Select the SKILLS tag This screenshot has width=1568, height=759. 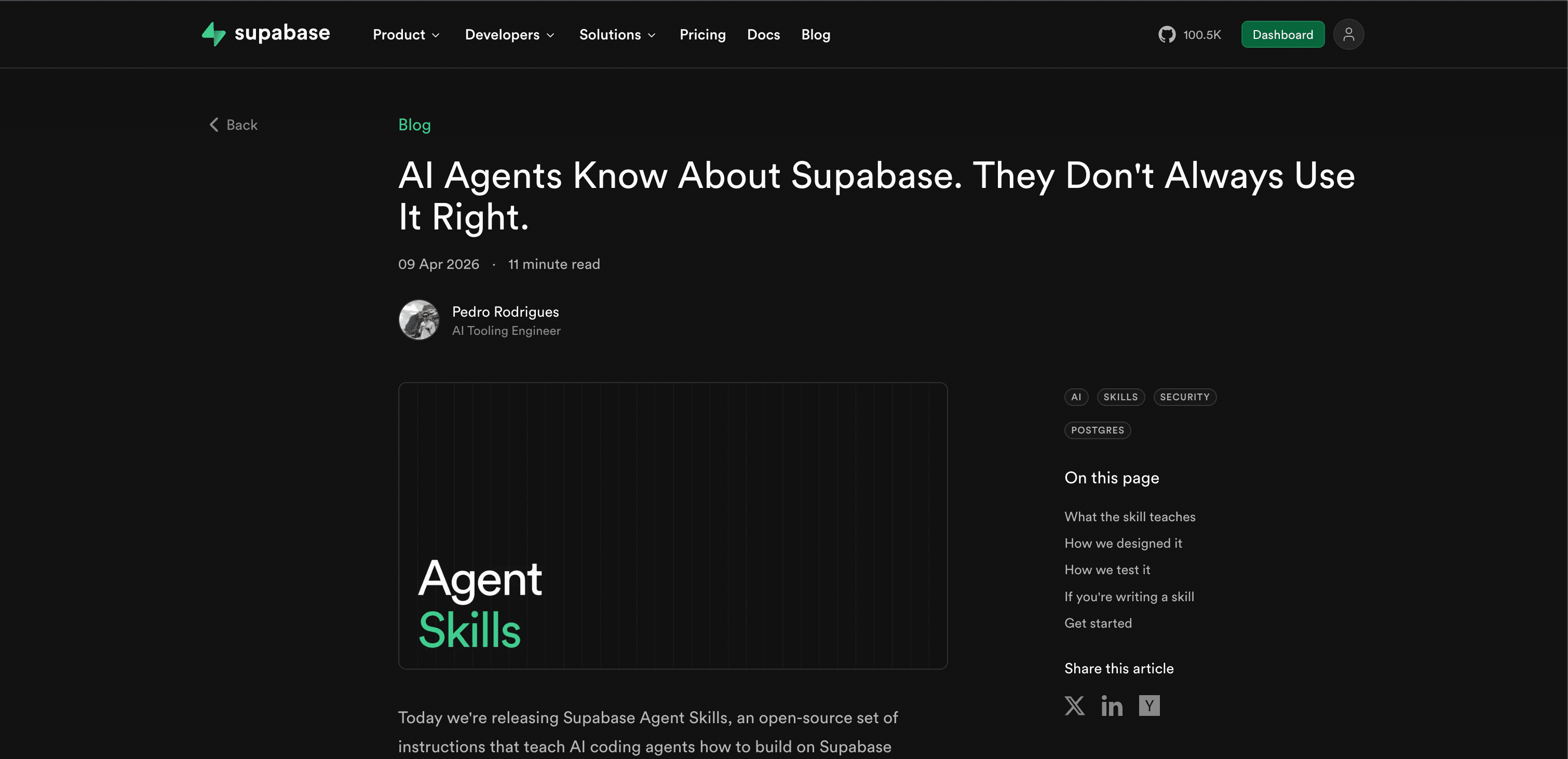click(1120, 397)
